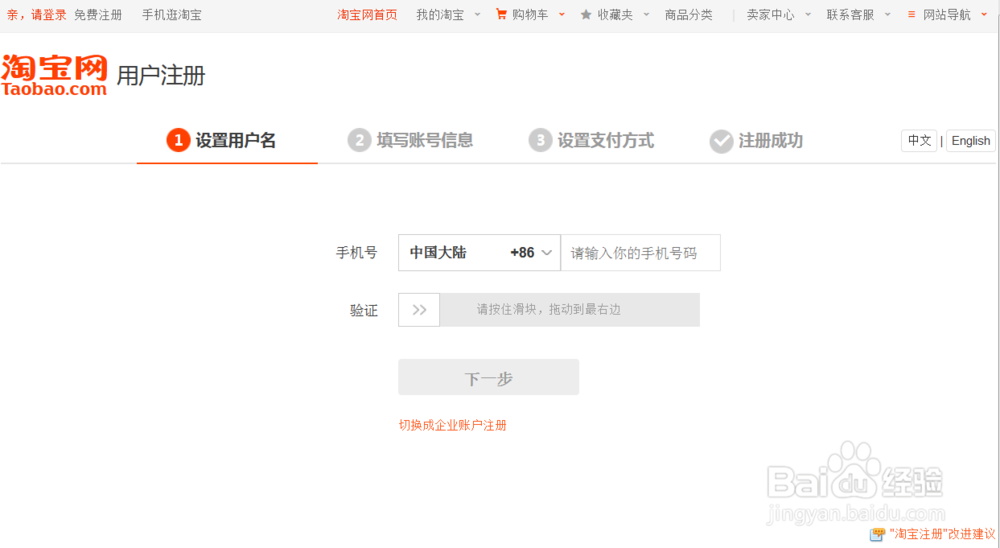Image resolution: width=1000 pixels, height=548 pixels.
Task: Click the slider handle with double arrows
Action: tap(419, 310)
